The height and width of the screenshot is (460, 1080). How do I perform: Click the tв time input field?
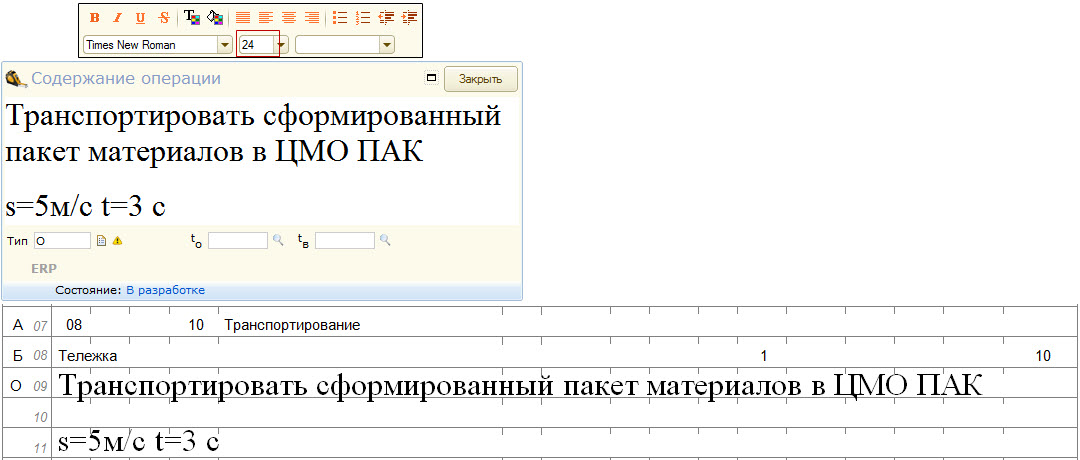[345, 240]
